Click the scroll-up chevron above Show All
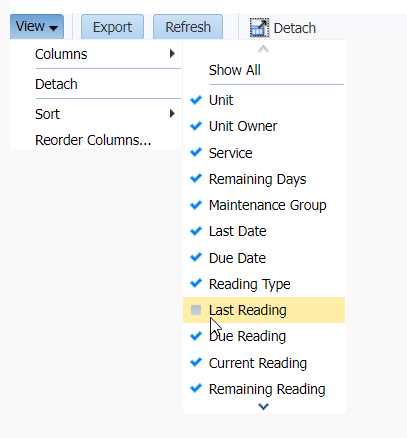407x438 pixels. 263,49
